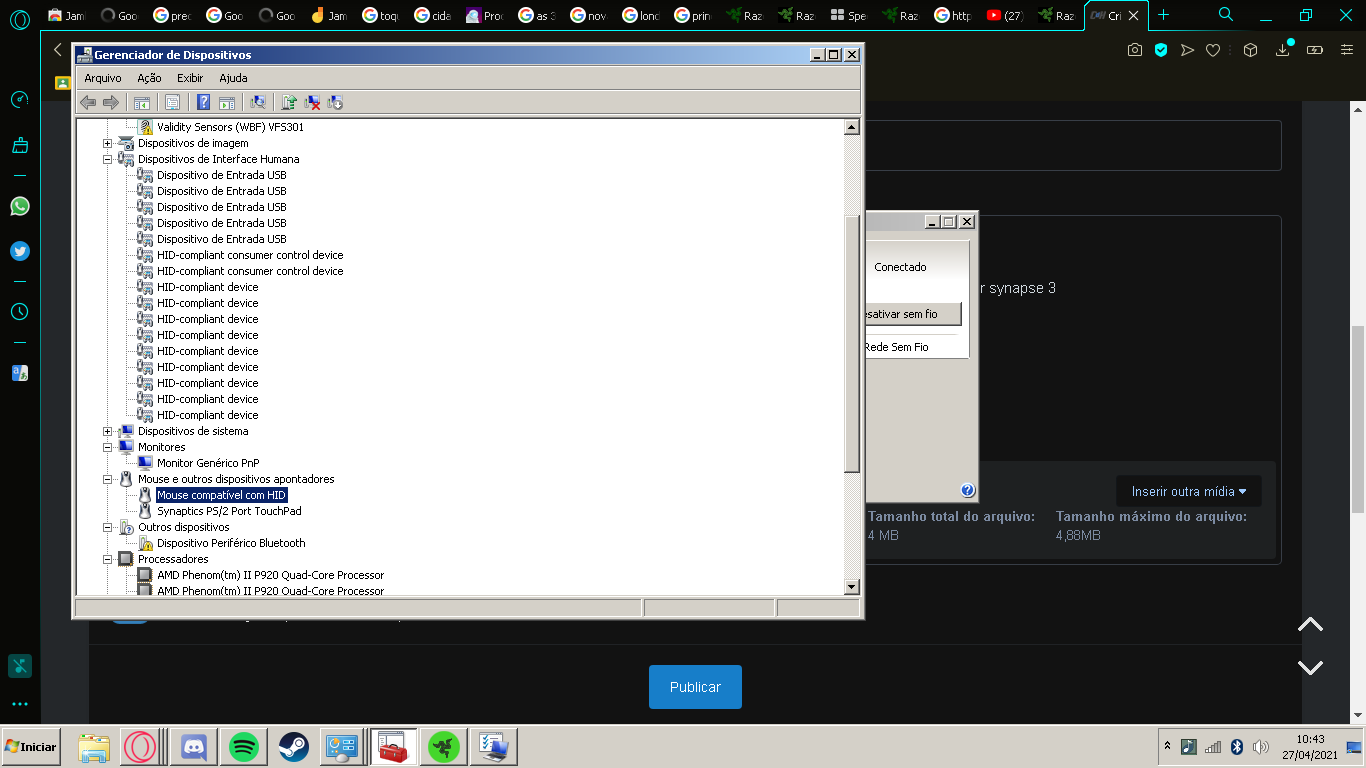Click the 'esativar sem fio' button in dialog
1366x768 pixels.
click(914, 314)
